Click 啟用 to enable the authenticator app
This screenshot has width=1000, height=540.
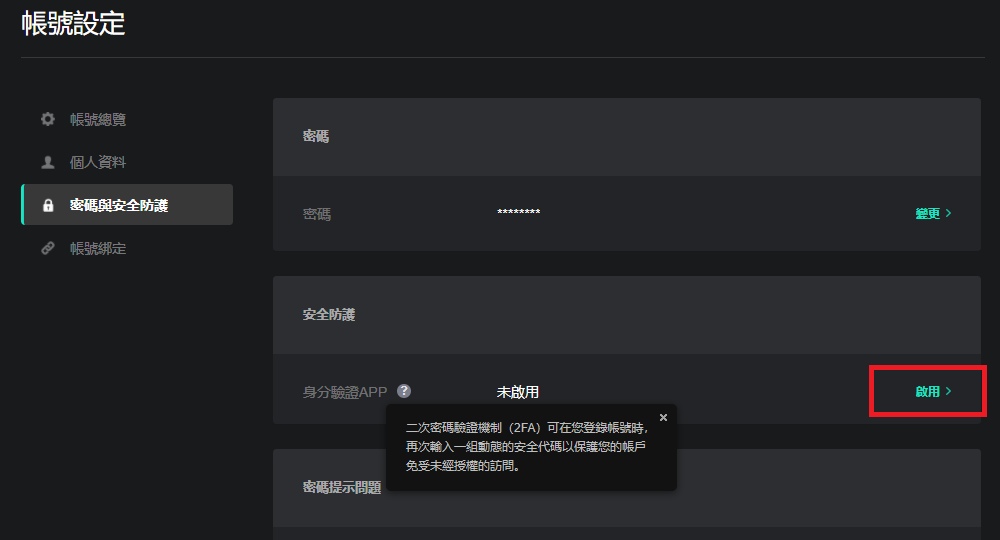click(x=927, y=392)
